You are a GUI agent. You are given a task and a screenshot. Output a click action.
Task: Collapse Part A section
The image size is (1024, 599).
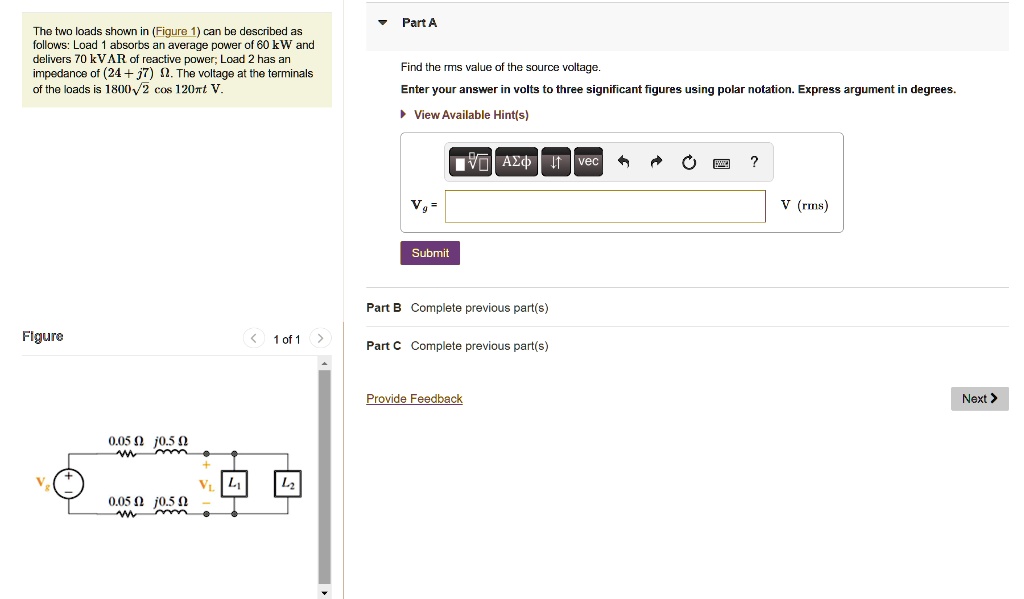(x=383, y=23)
